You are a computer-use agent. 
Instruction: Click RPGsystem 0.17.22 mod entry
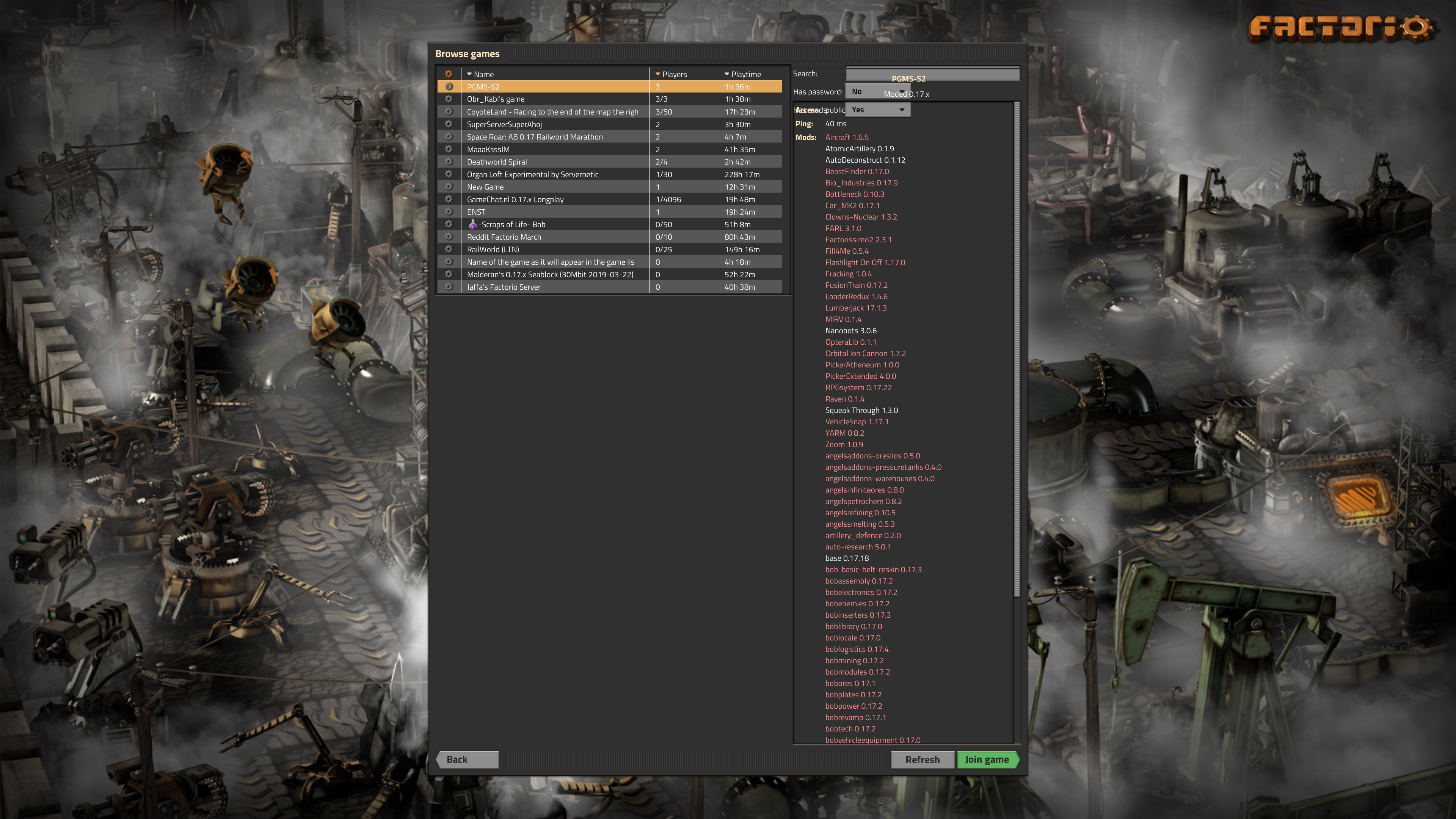(x=858, y=387)
